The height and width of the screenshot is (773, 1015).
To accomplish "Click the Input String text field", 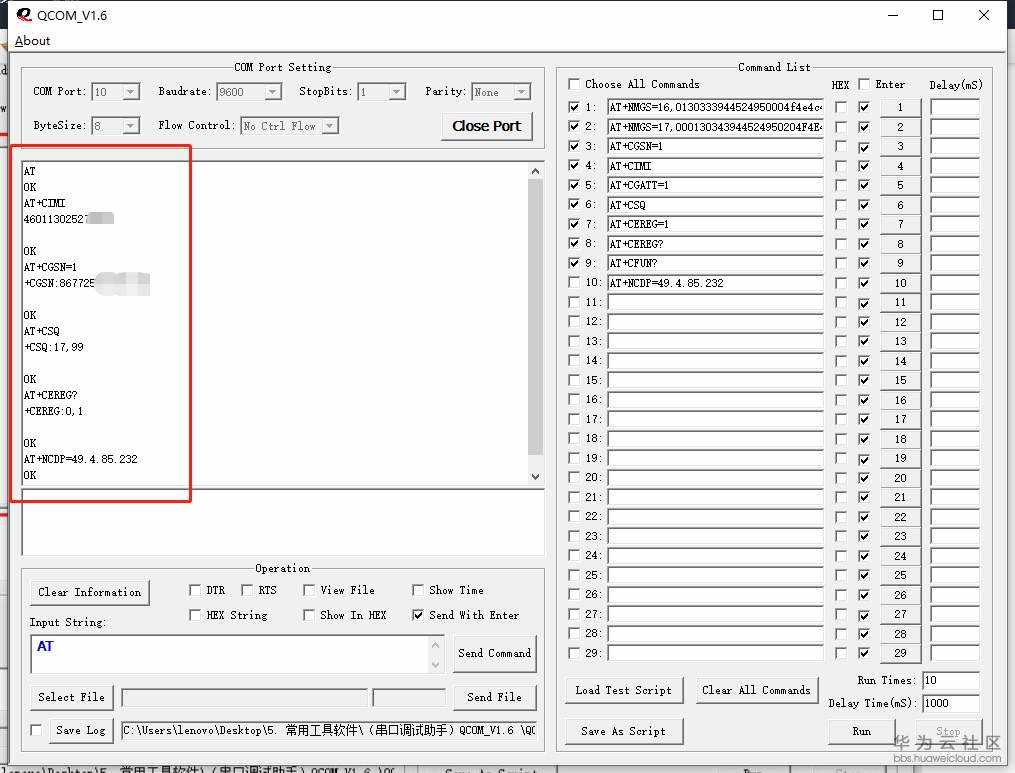I will 230,654.
